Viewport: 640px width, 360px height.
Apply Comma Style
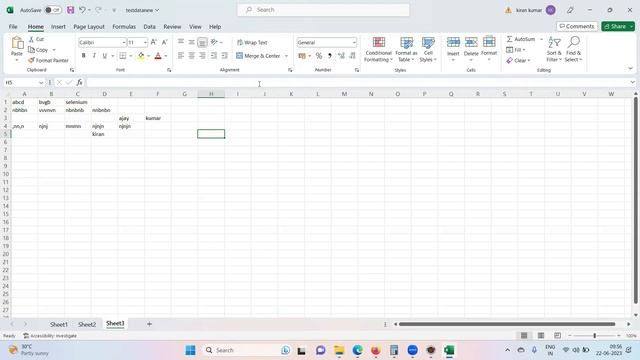[x=330, y=56]
